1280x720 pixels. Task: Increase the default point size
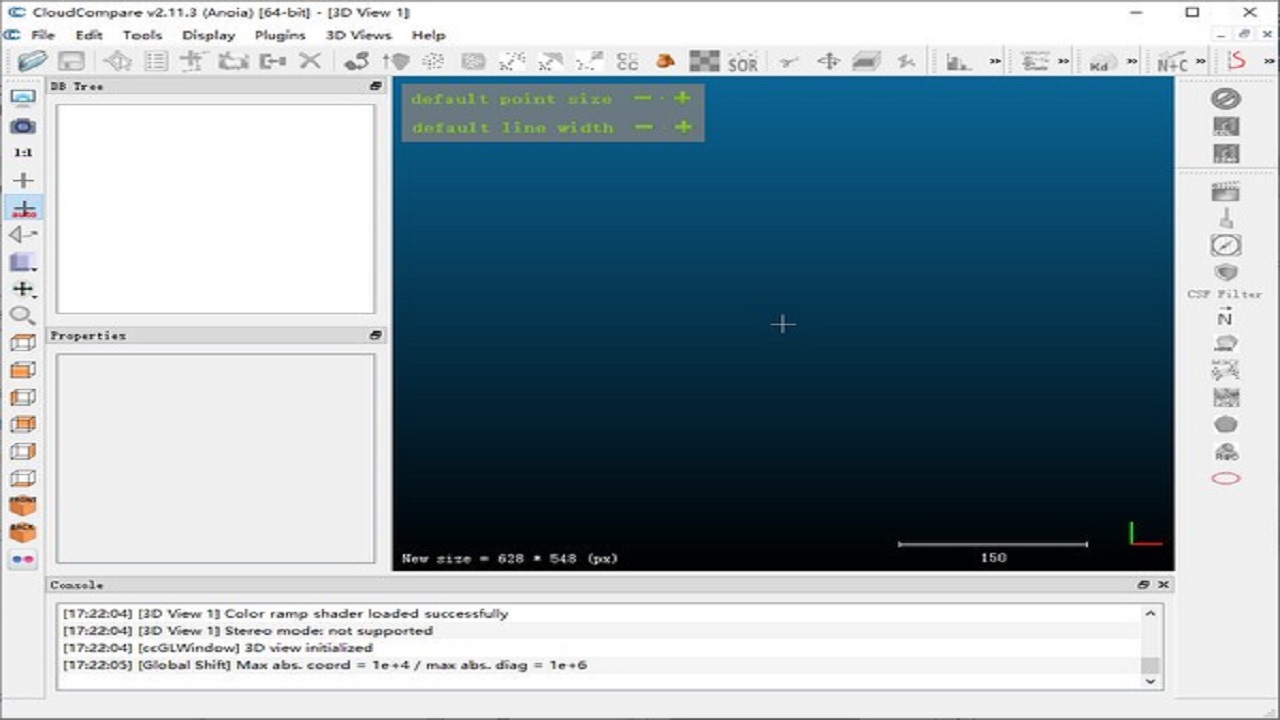click(684, 98)
